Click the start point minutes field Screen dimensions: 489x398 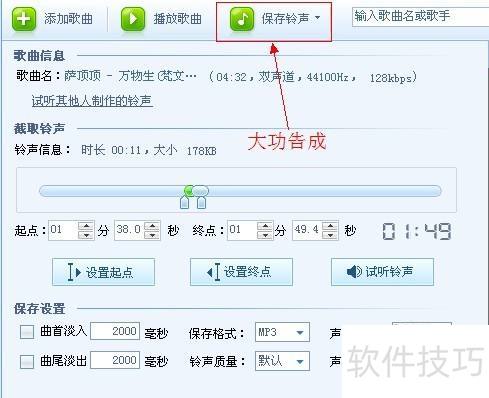63,230
